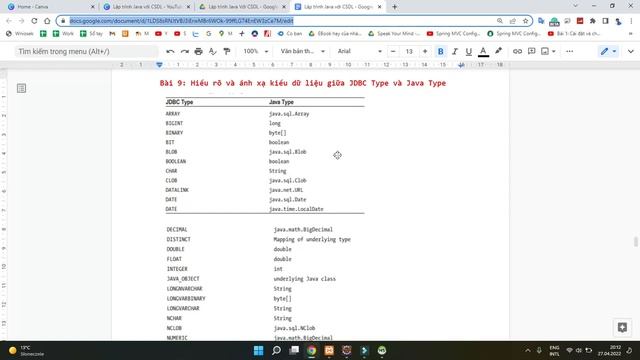Open the Cơ bản bookmark
This screenshot has height=360, width=640.
coord(289,33)
